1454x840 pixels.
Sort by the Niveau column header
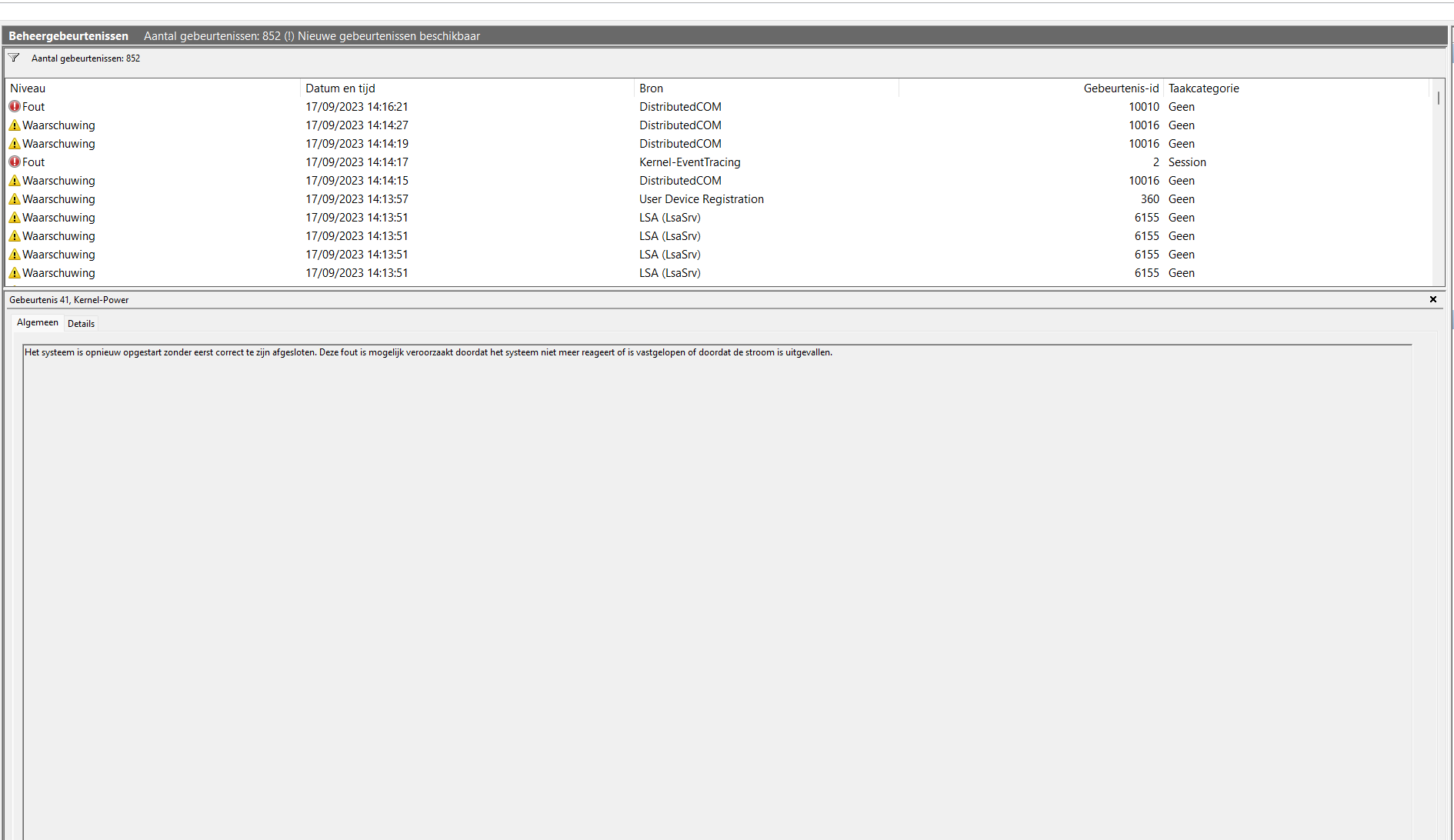[x=152, y=88]
